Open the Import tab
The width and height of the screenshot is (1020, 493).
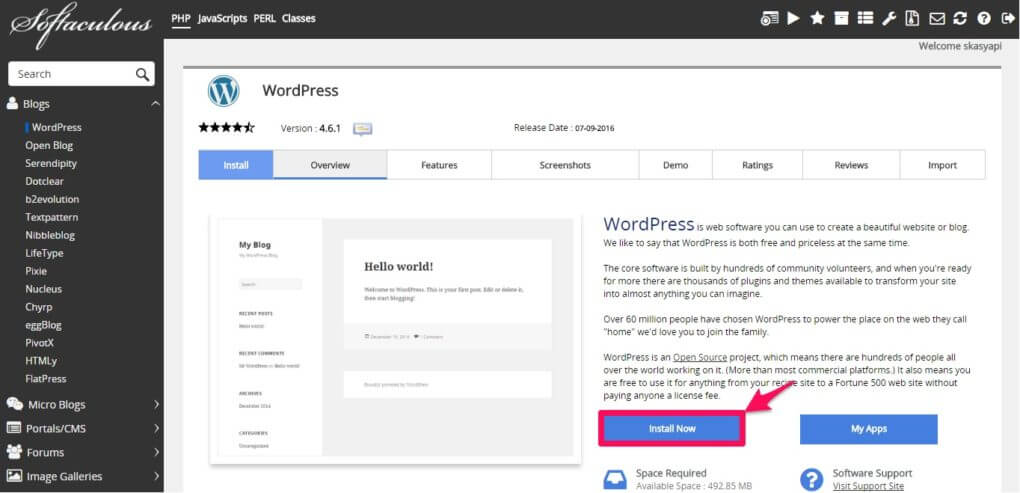(x=943, y=165)
